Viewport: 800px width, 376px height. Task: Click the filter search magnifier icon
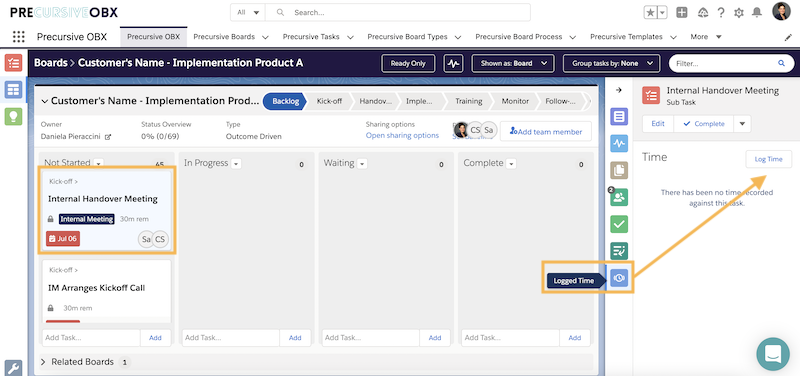click(781, 63)
